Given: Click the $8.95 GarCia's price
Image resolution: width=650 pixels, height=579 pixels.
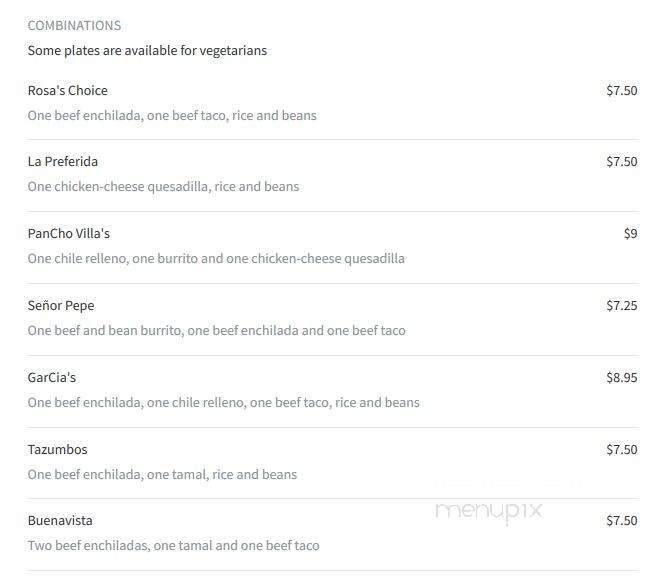Looking at the screenshot, I should [621, 378].
